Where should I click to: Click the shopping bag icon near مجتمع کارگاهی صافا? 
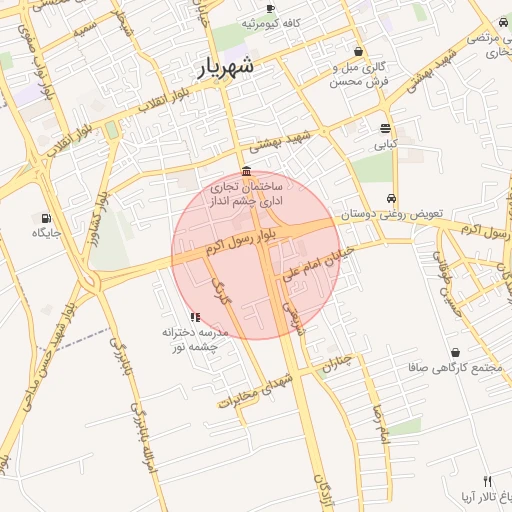[455, 352]
